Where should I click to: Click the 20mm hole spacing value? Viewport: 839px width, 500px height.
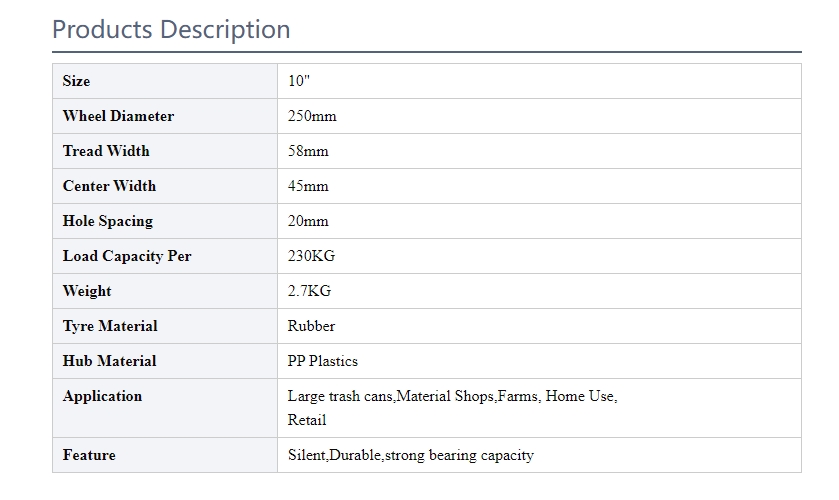(308, 221)
